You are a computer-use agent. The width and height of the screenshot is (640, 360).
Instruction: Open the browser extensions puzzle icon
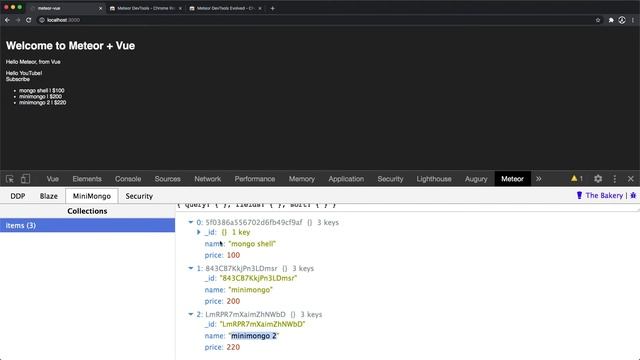[611, 20]
